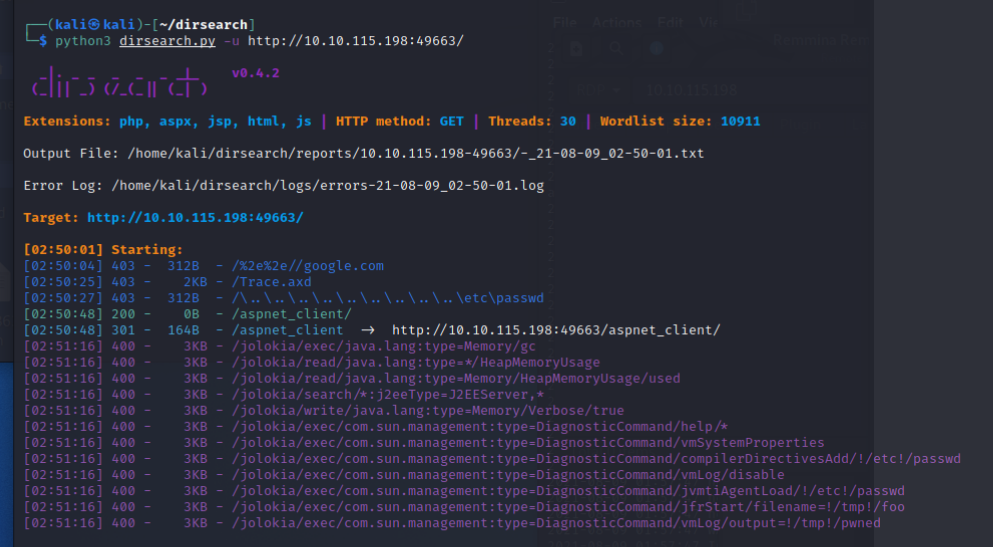Open the File menu
993x547 pixels.
pos(565,22)
